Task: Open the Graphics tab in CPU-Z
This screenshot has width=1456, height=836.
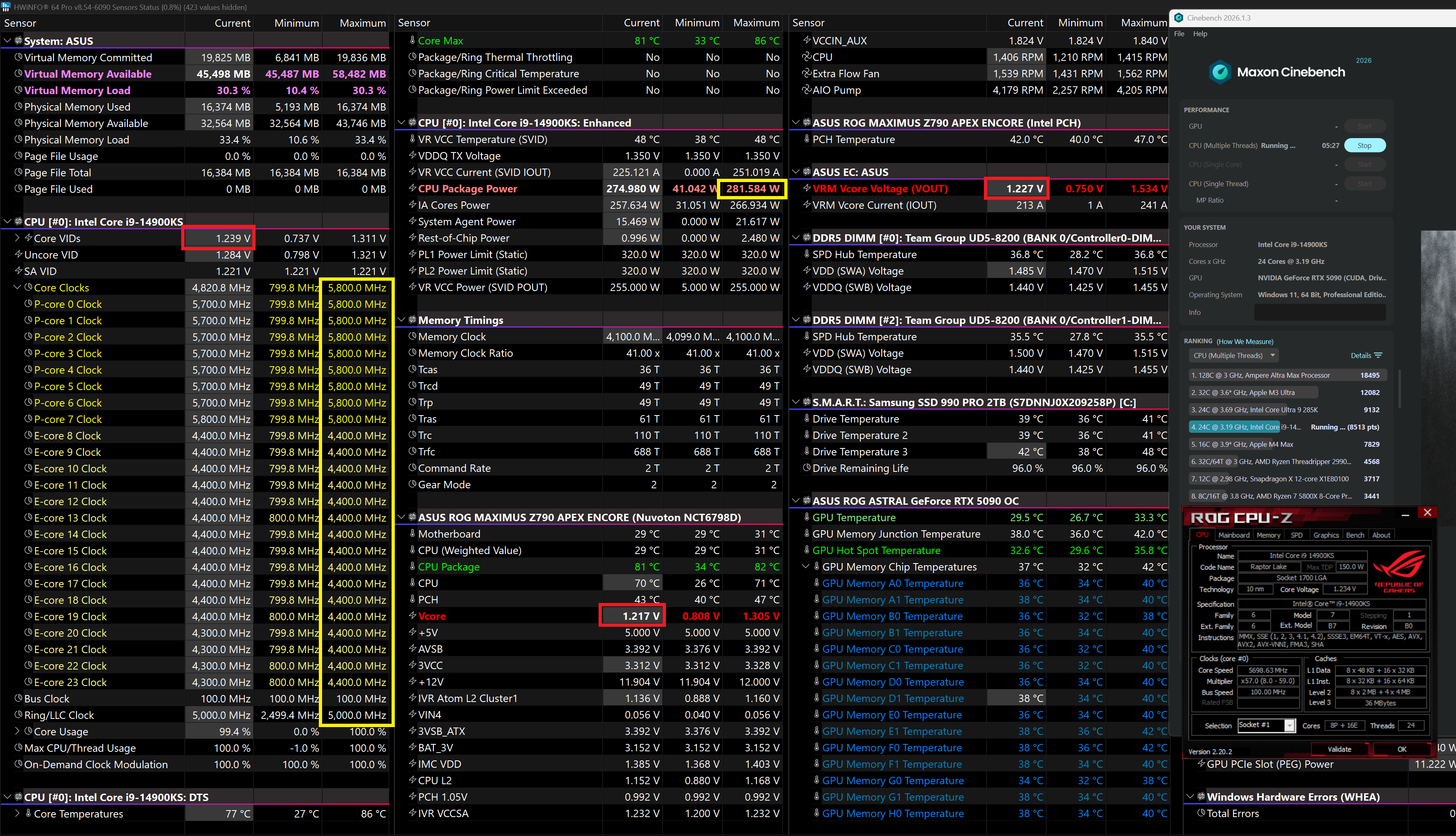Action: point(1326,535)
